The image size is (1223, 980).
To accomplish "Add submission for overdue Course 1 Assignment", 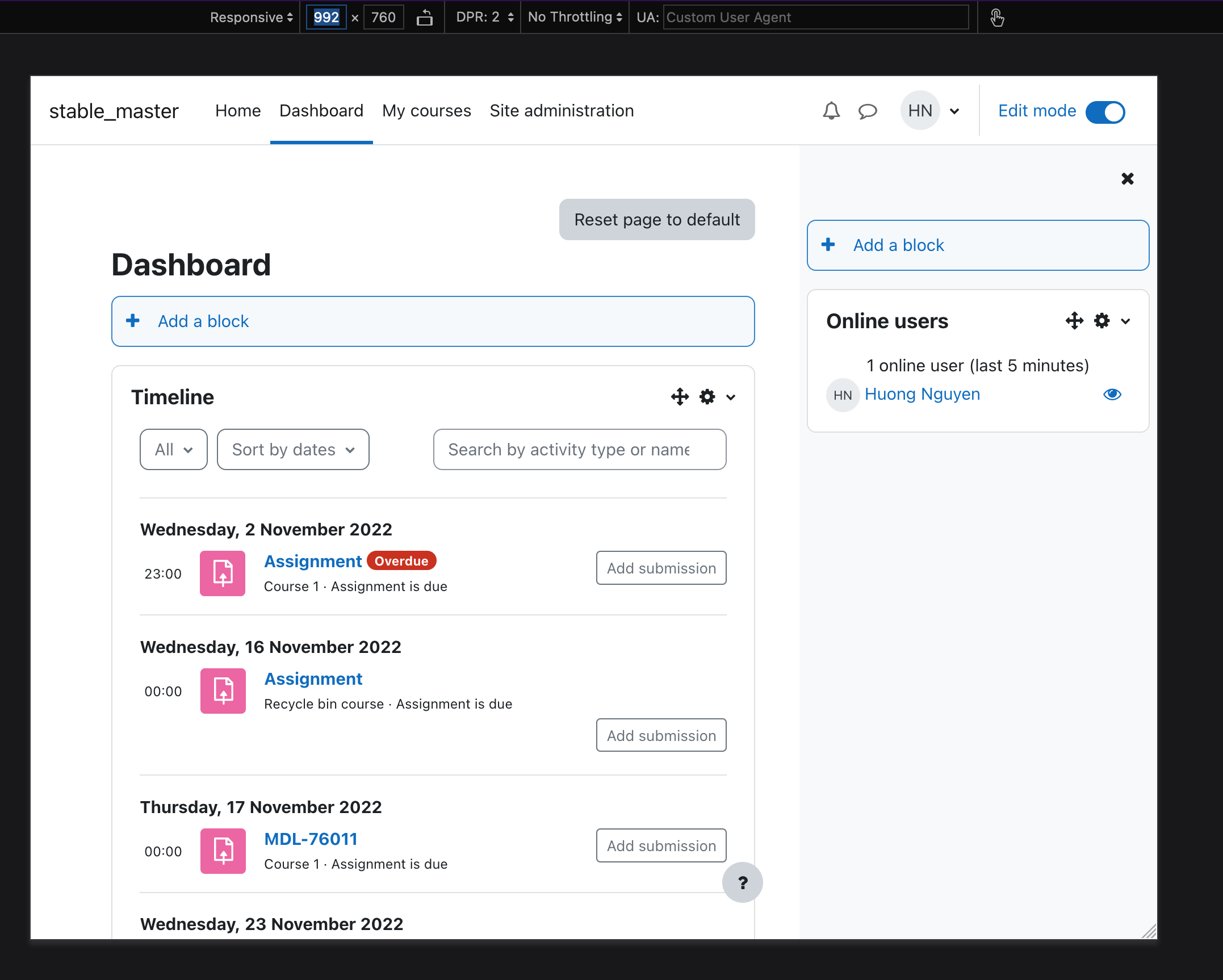I will pyautogui.click(x=661, y=568).
